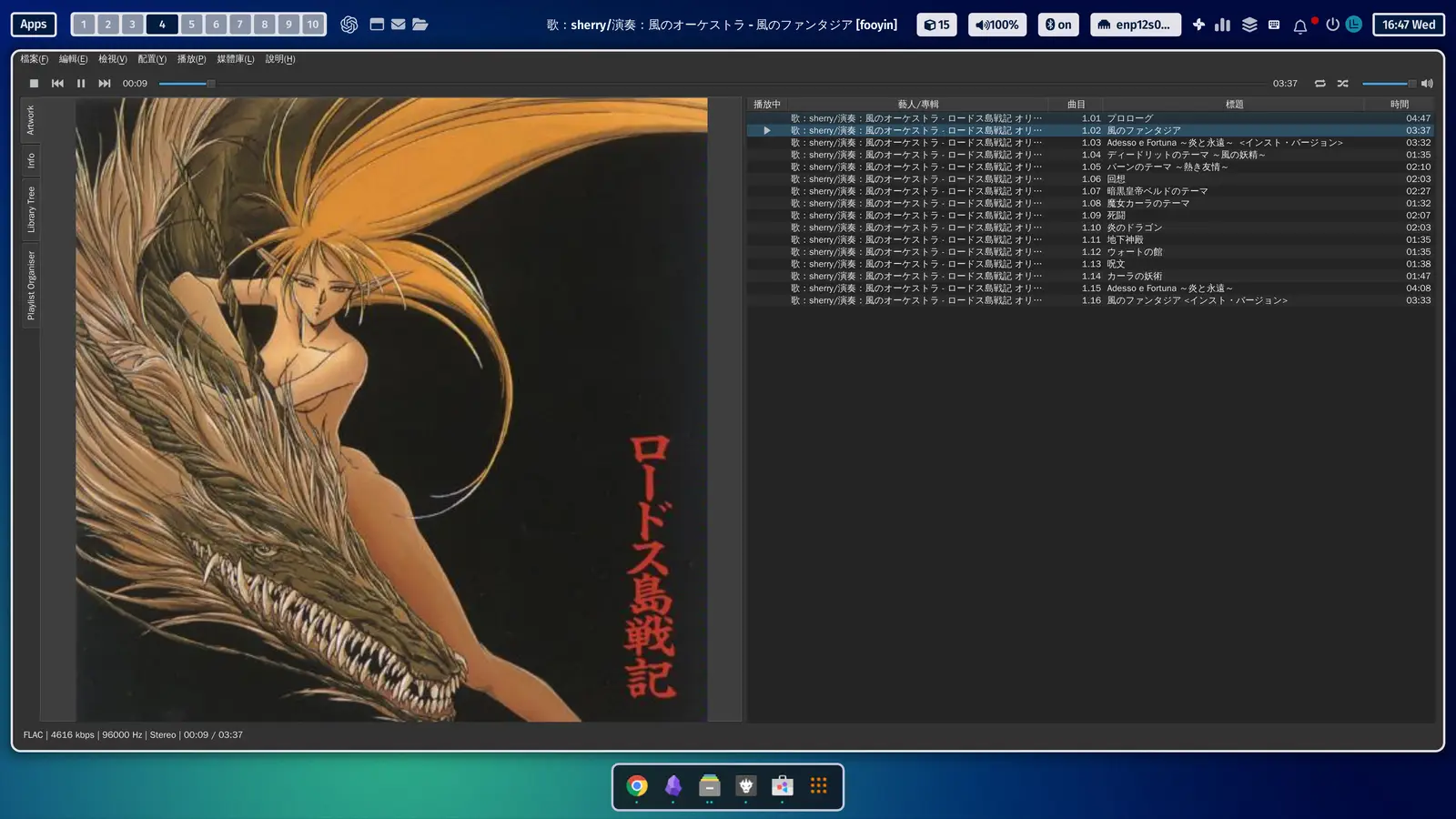Open the 檔案(F) menu
Screen dimensions: 1456x819
(35, 59)
